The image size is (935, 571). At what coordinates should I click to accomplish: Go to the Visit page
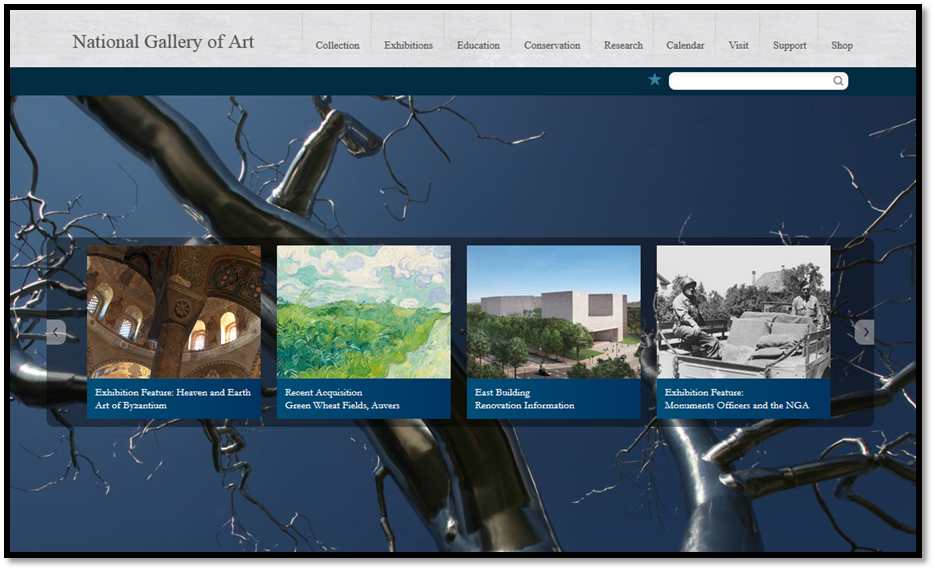[738, 45]
